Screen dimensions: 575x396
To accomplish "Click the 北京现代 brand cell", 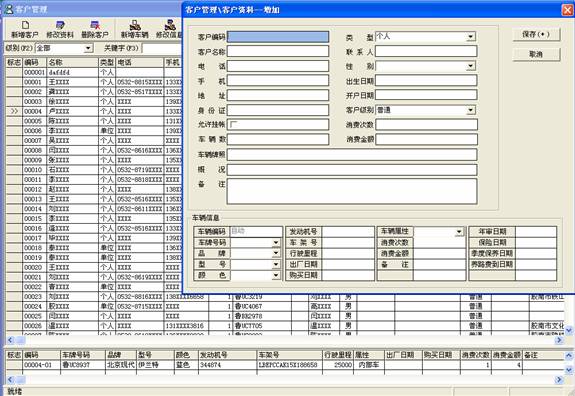I will click(121, 365).
